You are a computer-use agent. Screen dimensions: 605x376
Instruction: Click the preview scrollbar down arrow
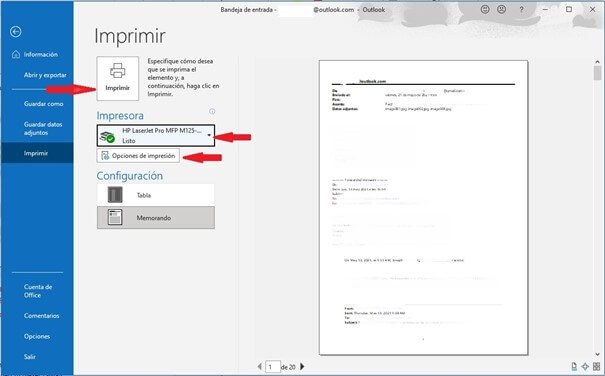pyautogui.click(x=597, y=354)
